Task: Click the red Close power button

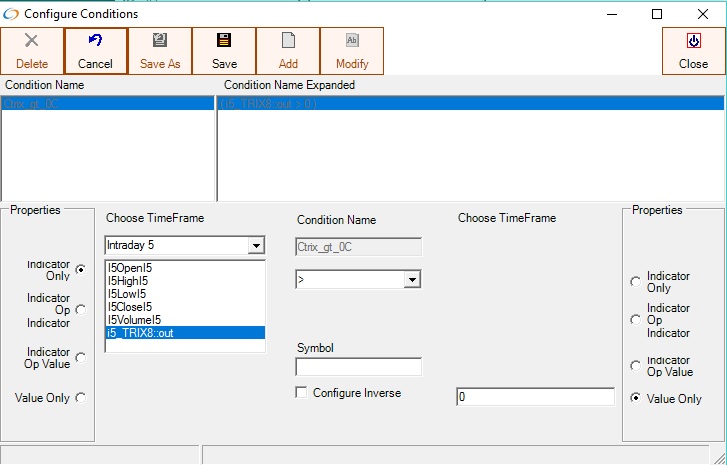Action: tap(693, 50)
